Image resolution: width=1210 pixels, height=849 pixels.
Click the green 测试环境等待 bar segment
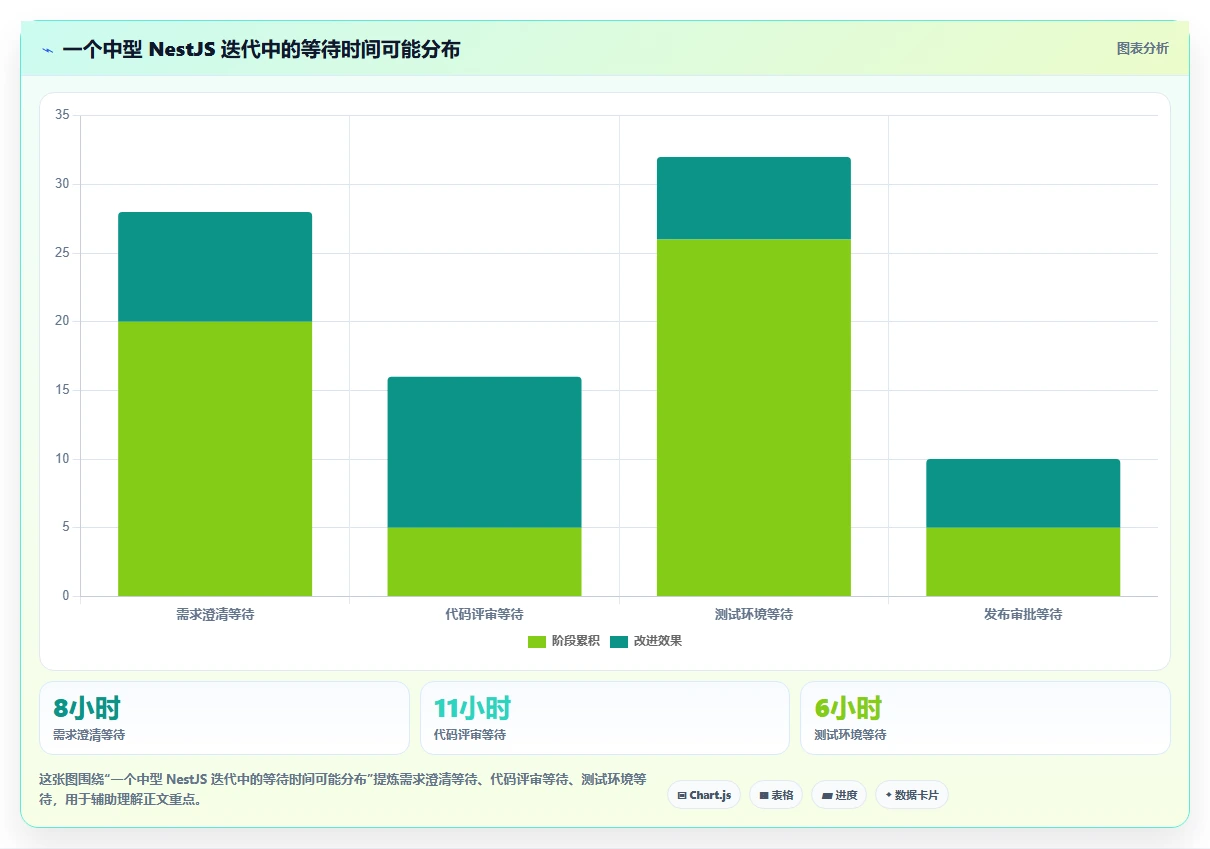[754, 418]
